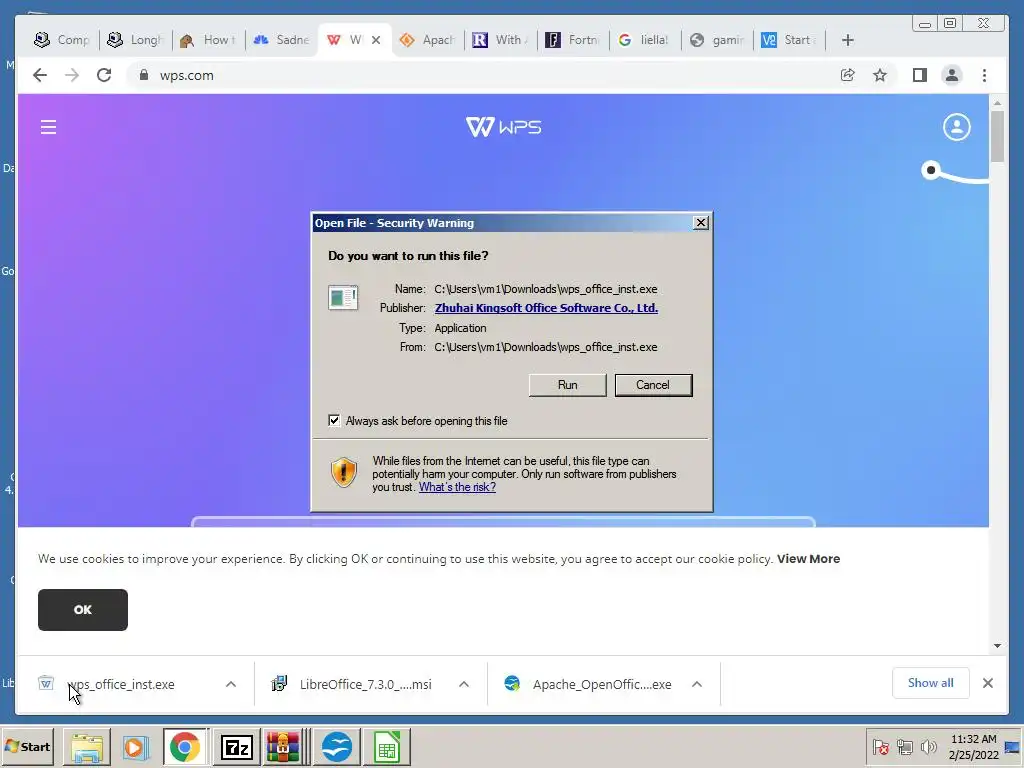Open the blue bird app in taskbar
This screenshot has width=1024, height=768.
(337, 746)
